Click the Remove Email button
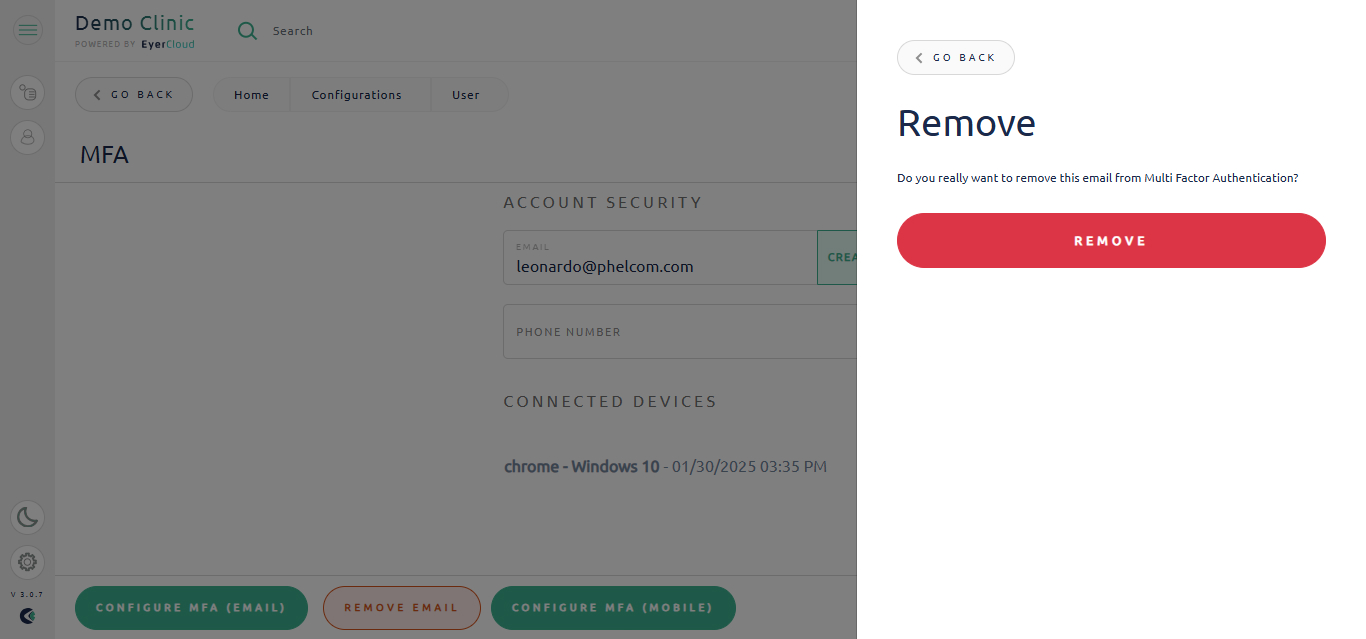 coord(401,608)
